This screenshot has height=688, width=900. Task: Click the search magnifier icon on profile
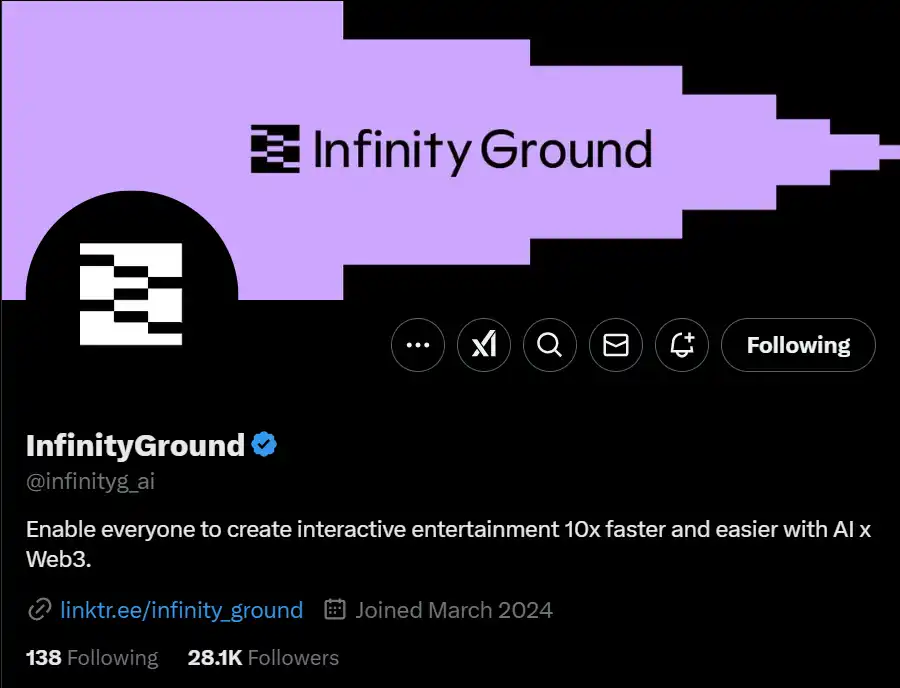pyautogui.click(x=550, y=346)
